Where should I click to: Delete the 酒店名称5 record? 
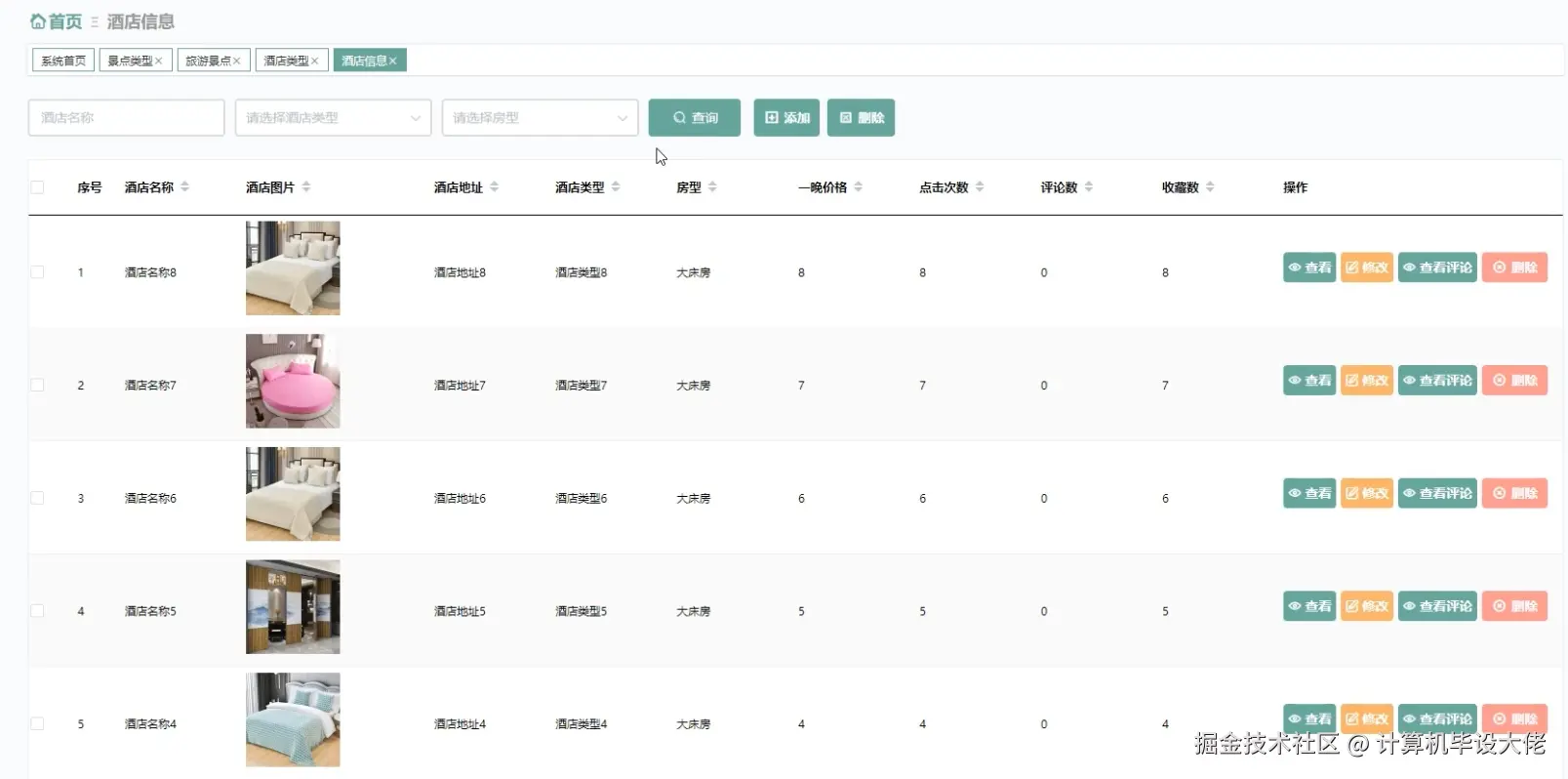click(1514, 606)
